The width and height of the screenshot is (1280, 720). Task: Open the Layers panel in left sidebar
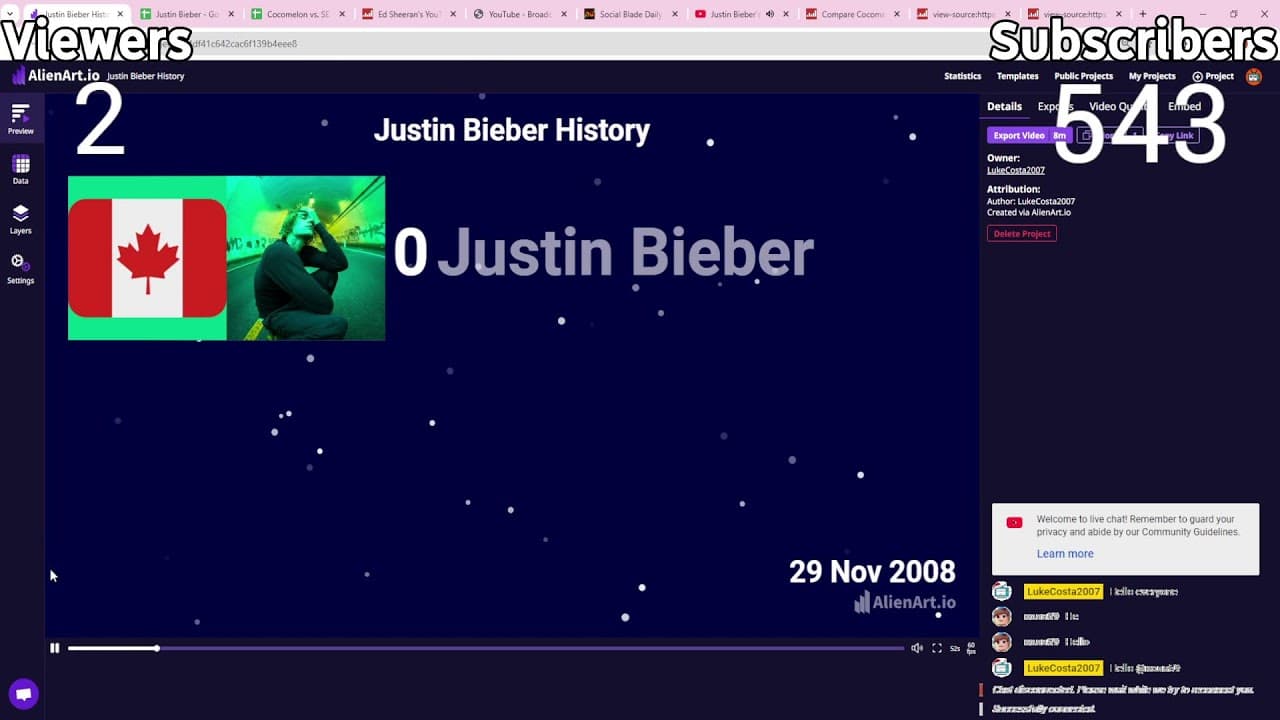click(x=21, y=219)
